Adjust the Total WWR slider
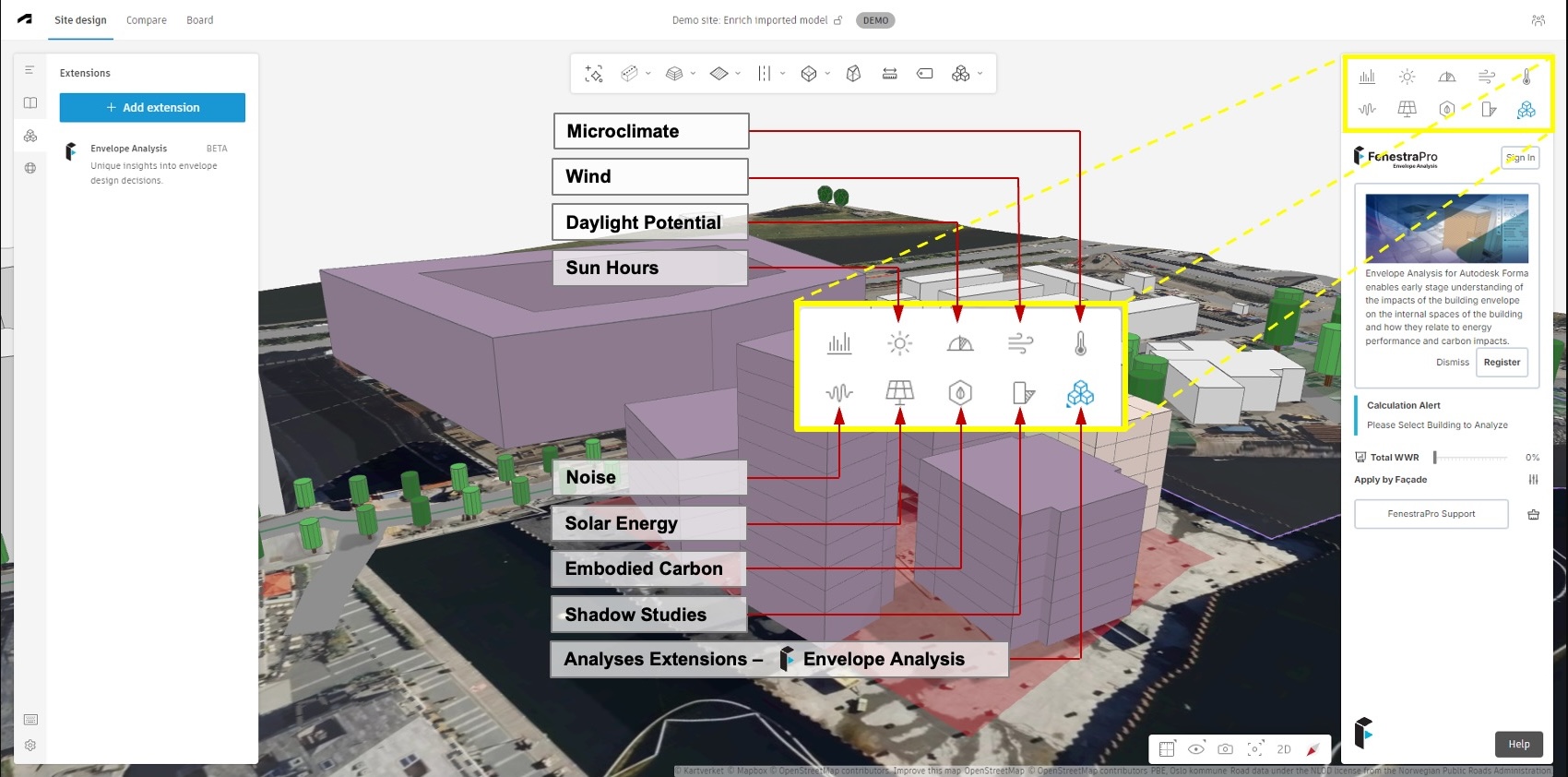 pos(1435,458)
